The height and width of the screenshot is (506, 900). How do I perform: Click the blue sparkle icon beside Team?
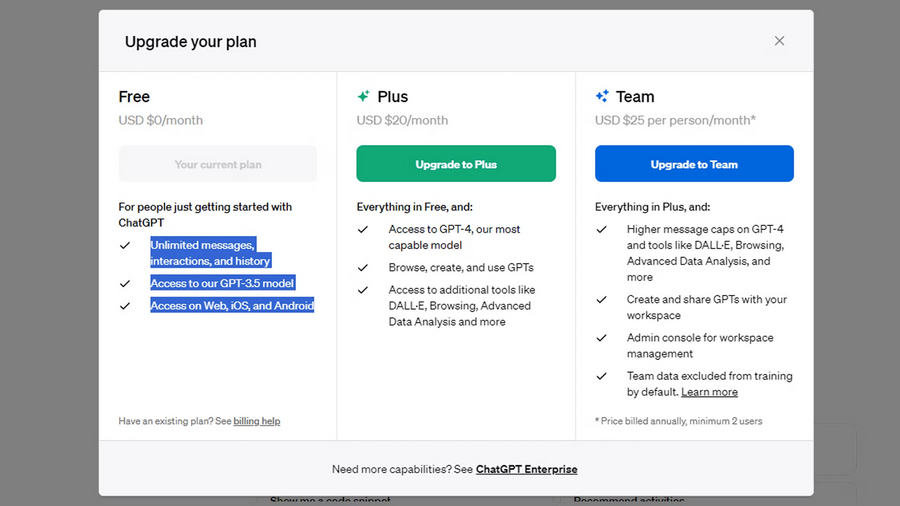tap(602, 96)
